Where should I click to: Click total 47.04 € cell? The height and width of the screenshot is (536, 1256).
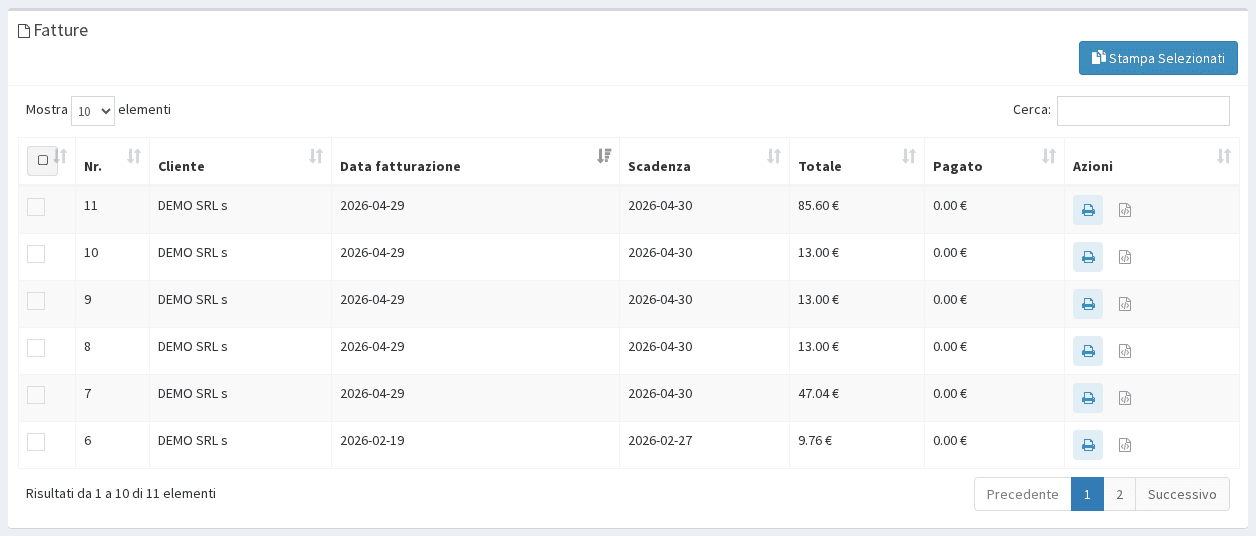(857, 398)
